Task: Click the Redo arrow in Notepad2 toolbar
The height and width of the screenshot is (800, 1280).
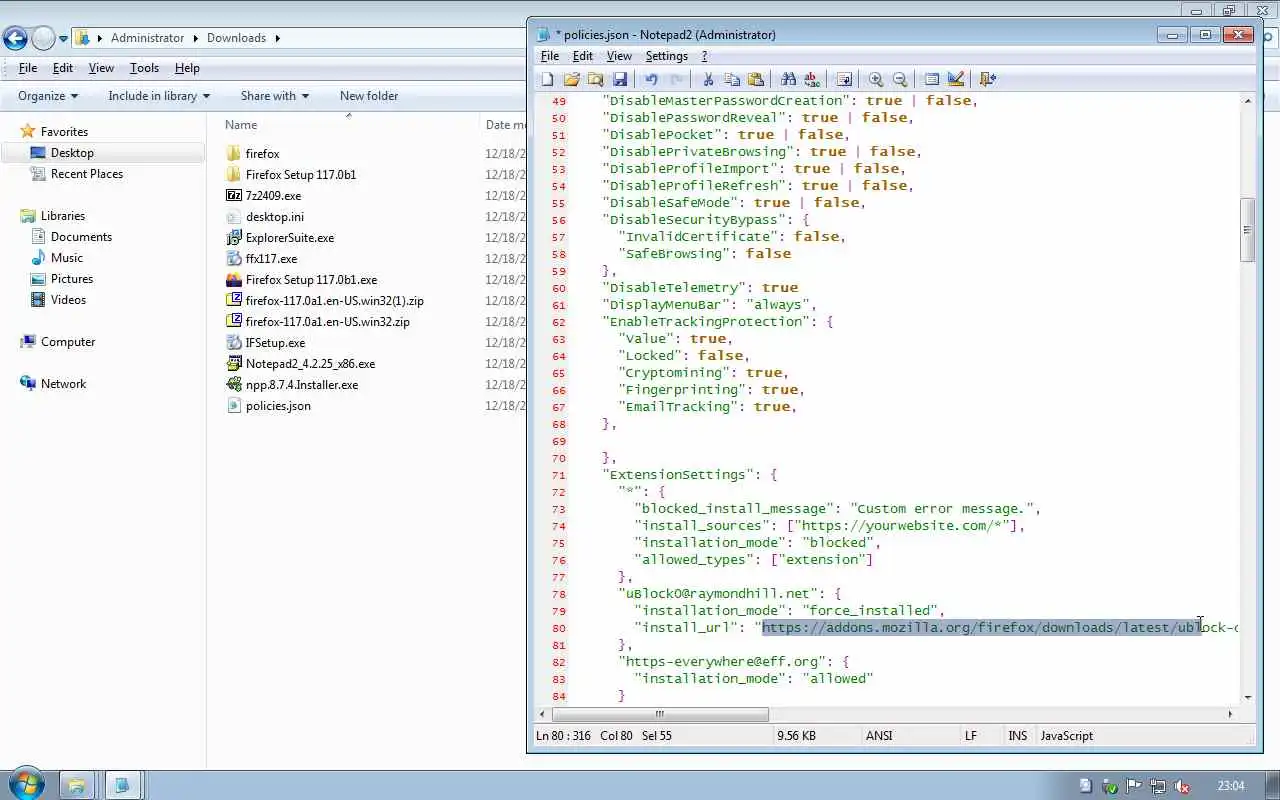Action: pyautogui.click(x=676, y=79)
